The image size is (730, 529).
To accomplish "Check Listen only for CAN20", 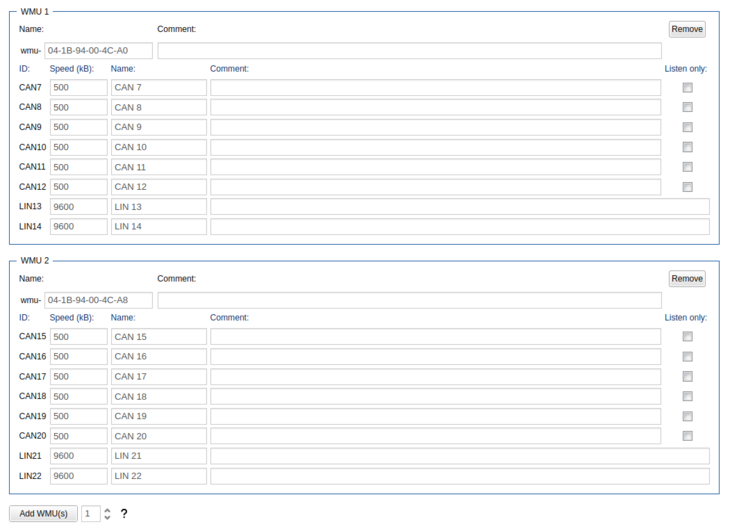I will [x=687, y=436].
